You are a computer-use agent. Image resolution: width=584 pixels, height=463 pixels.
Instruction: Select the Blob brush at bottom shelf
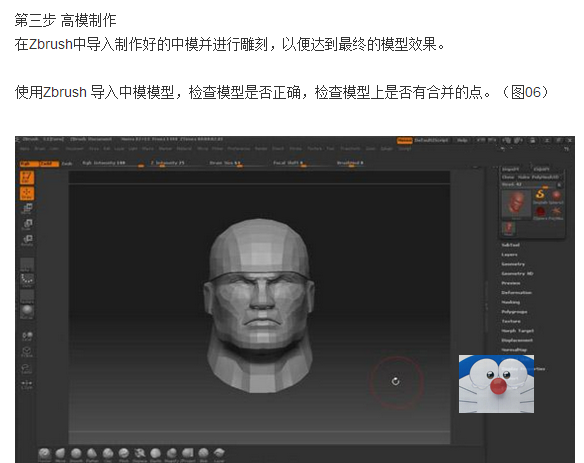pos(203,454)
